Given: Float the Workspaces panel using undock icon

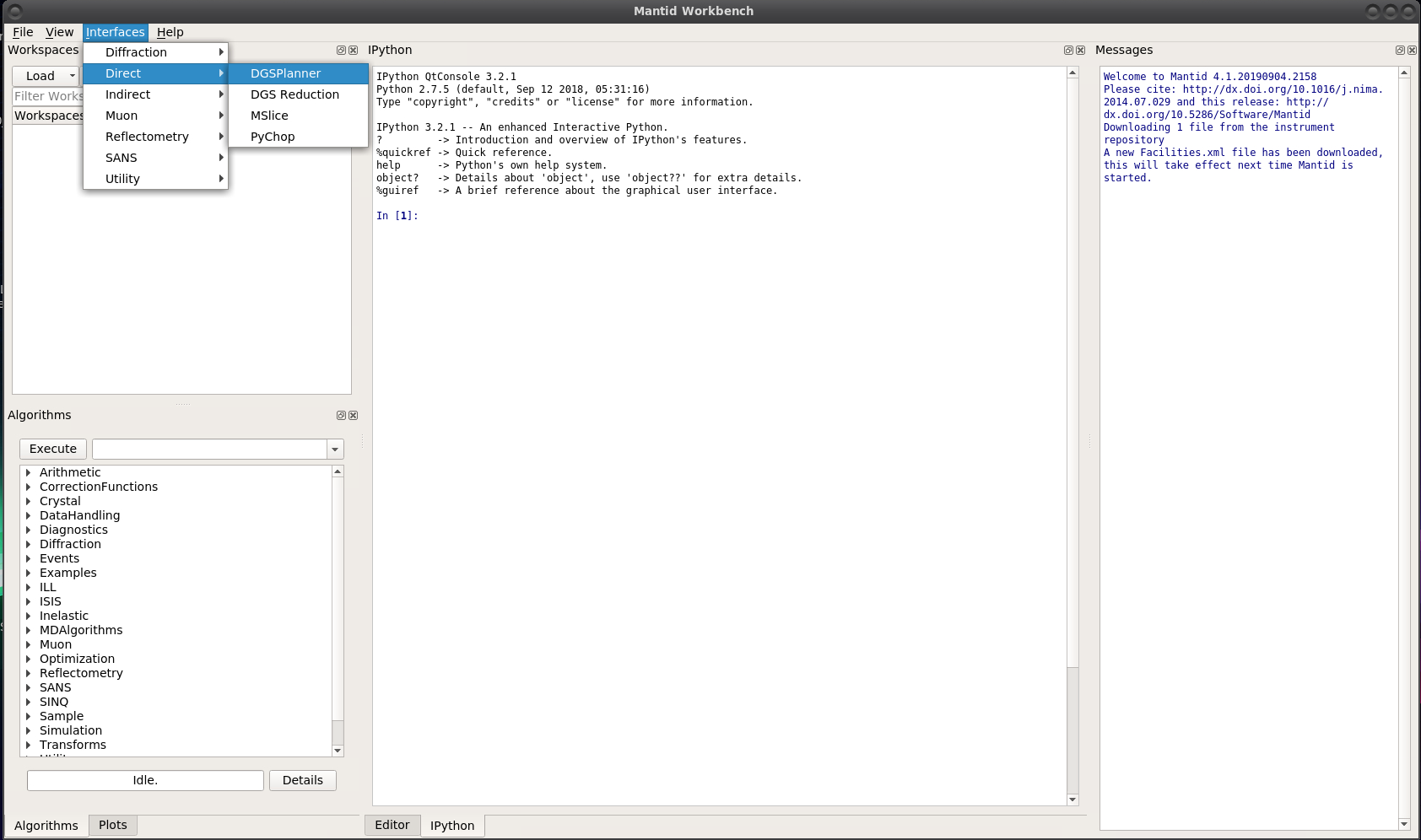Looking at the screenshot, I should (341, 51).
